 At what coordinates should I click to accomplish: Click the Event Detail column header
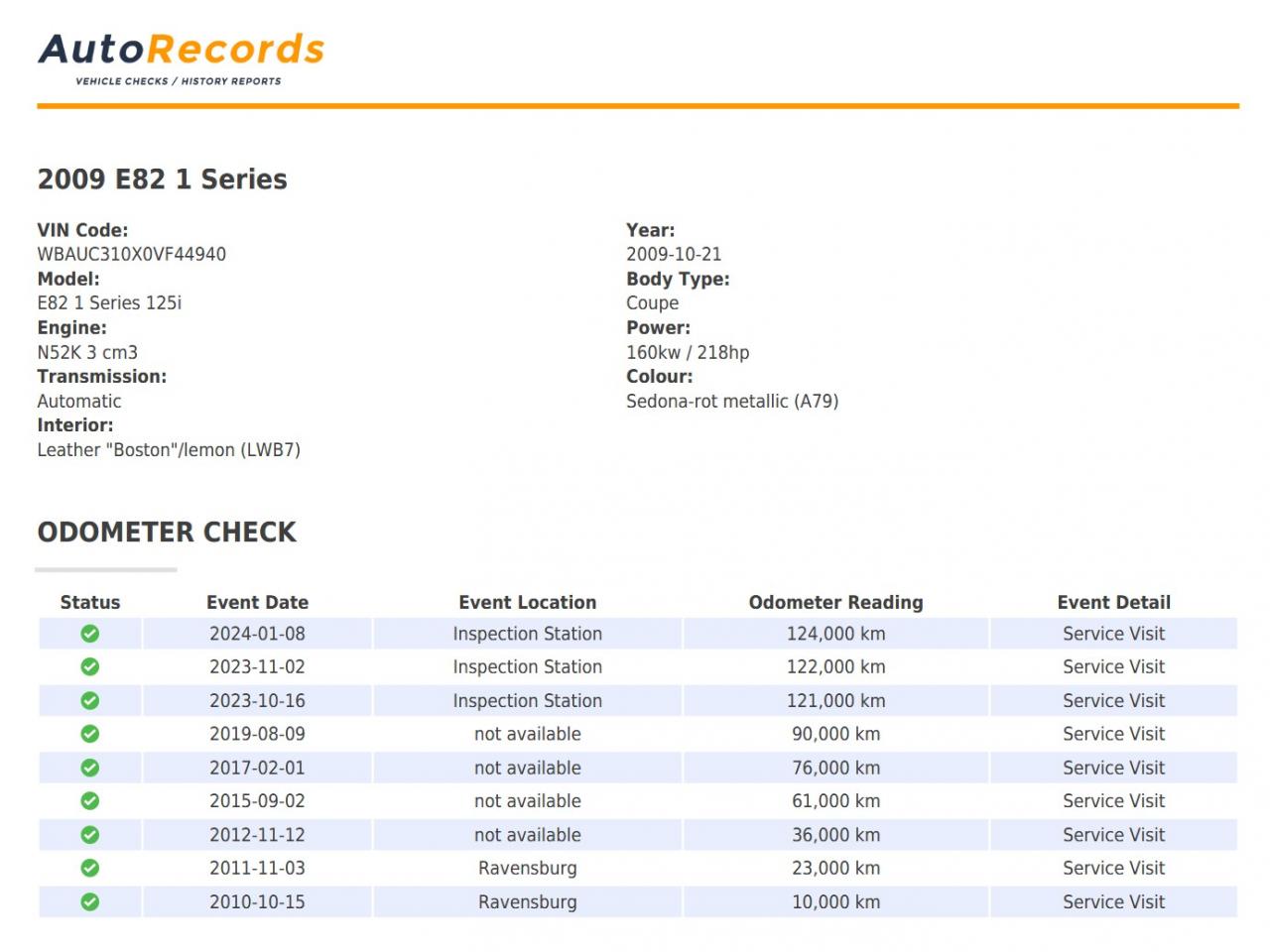1114,602
